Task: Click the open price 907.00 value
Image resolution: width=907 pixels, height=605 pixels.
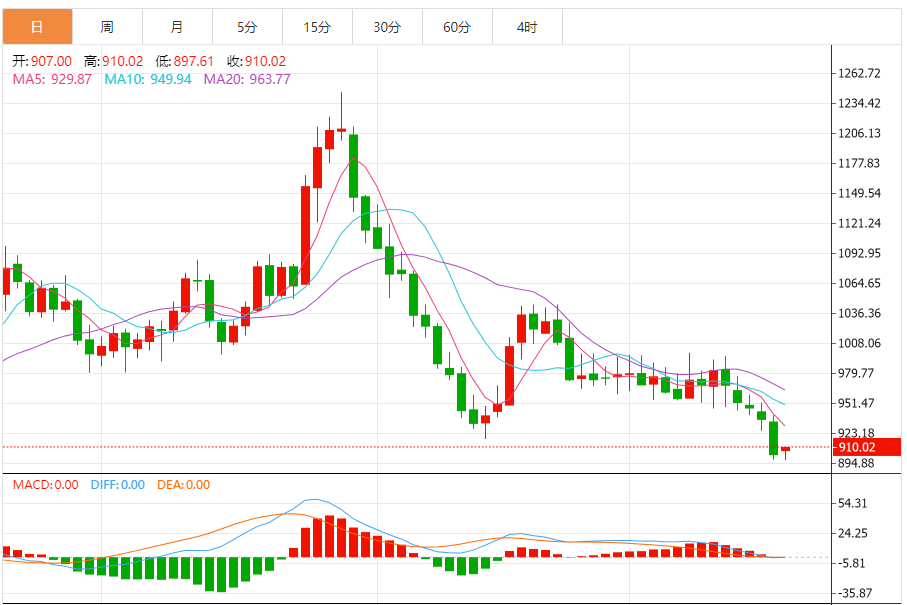Action: point(51,61)
